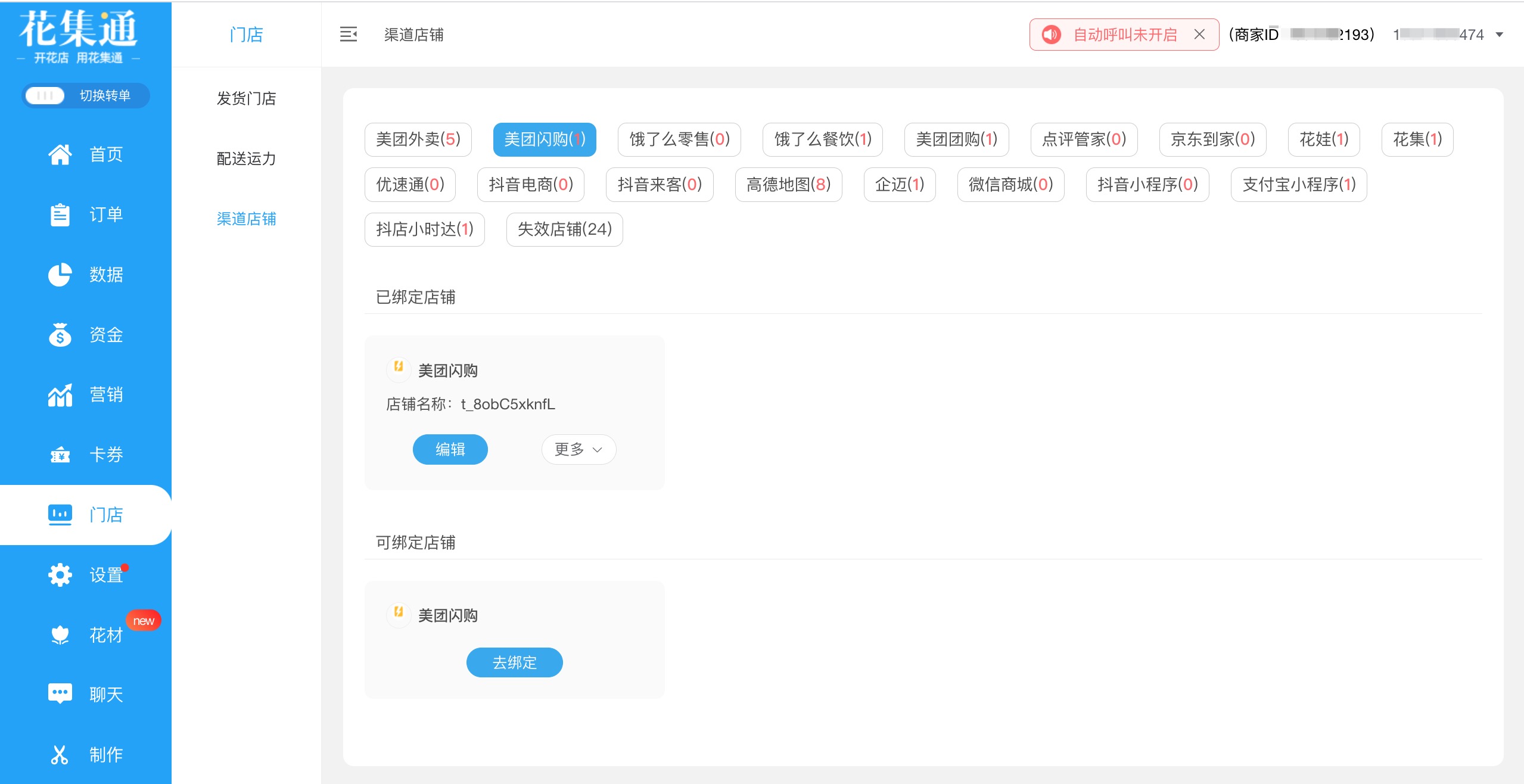Open 发货门店 submenu item

(246, 98)
